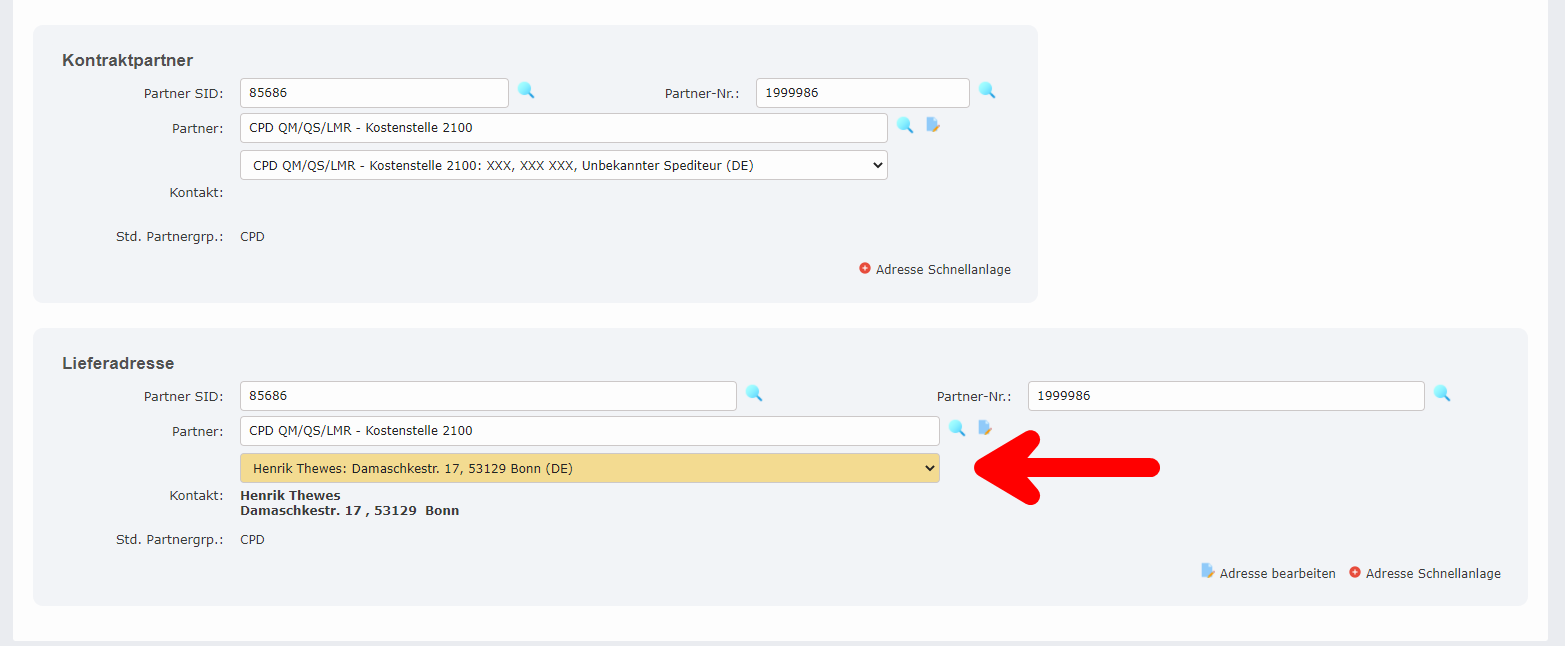Search Partner-Nr. in Kontraktpartner section

pyautogui.click(x=987, y=91)
